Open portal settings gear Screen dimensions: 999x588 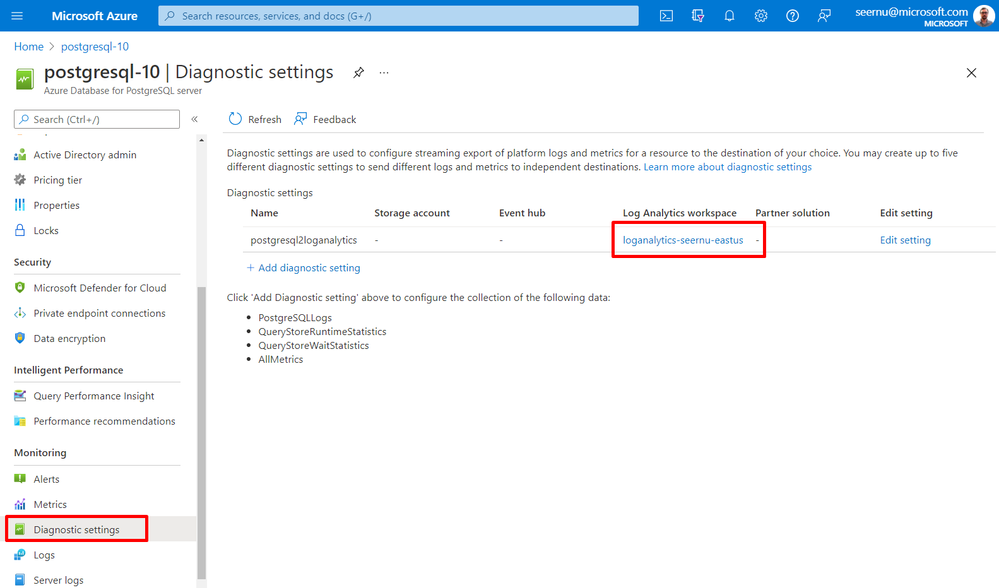pos(761,16)
